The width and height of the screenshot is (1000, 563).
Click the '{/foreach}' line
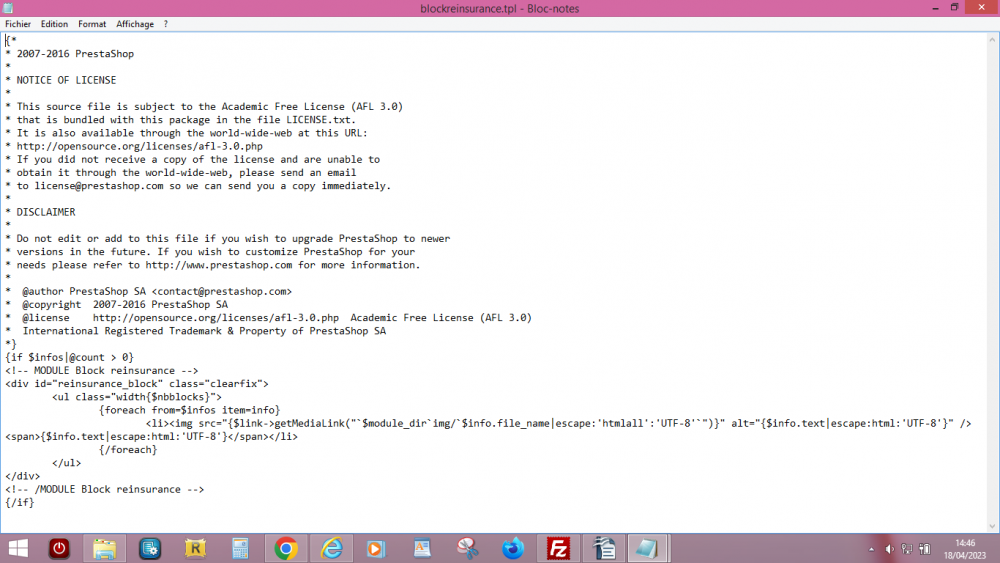point(128,450)
